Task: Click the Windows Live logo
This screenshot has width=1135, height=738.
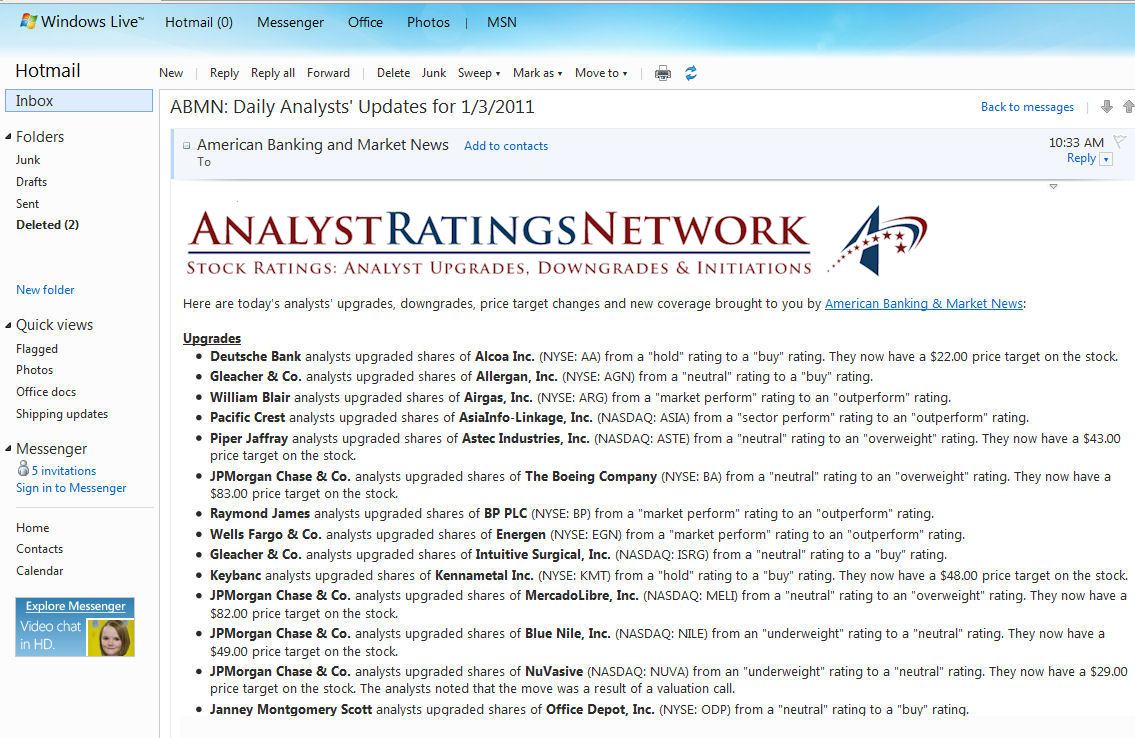Action: click(x=82, y=22)
